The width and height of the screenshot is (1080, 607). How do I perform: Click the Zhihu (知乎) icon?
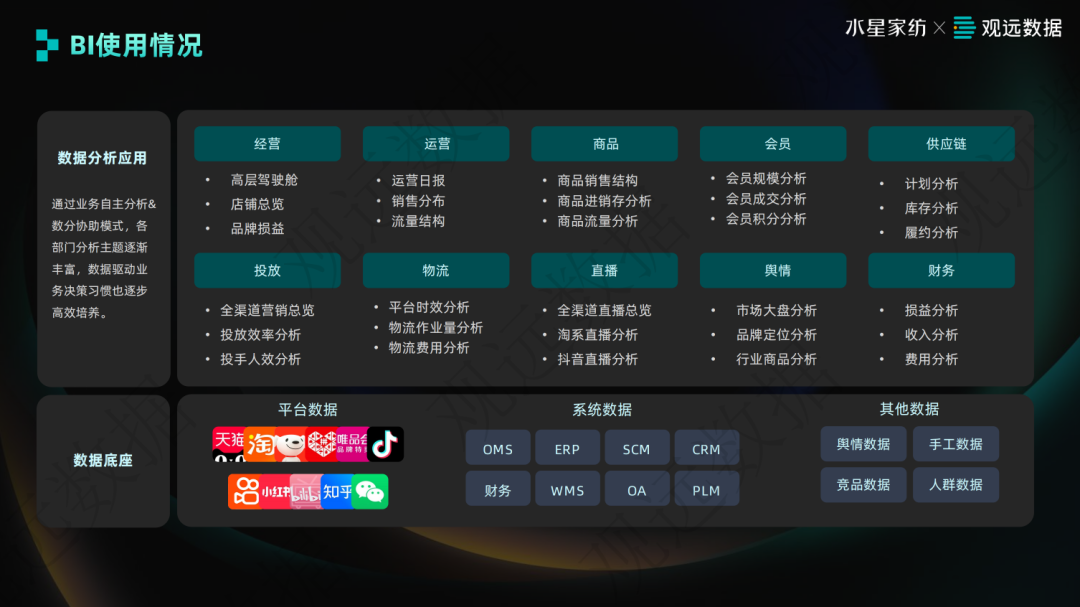coord(337,491)
